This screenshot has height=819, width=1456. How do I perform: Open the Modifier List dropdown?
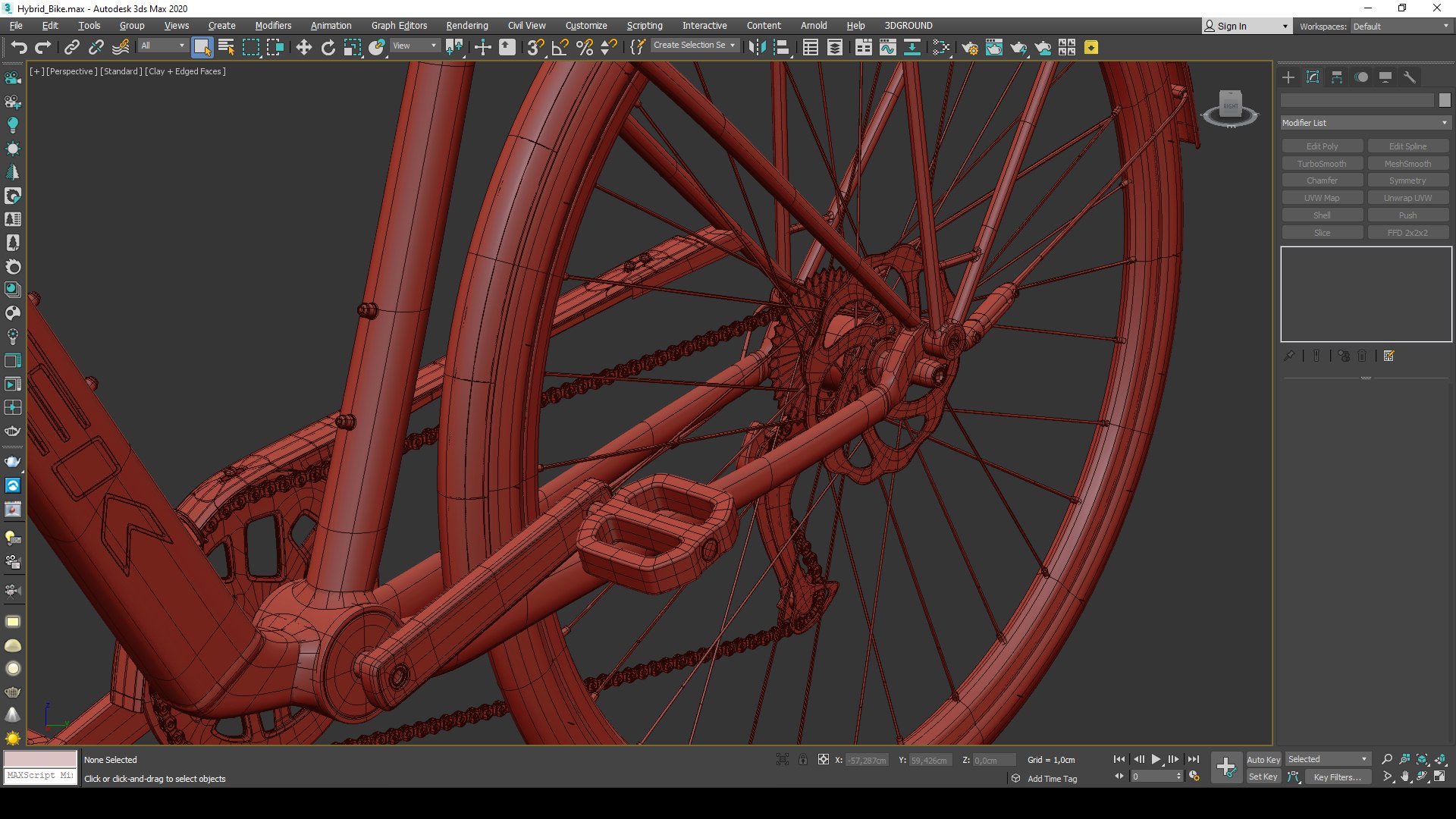click(1365, 123)
